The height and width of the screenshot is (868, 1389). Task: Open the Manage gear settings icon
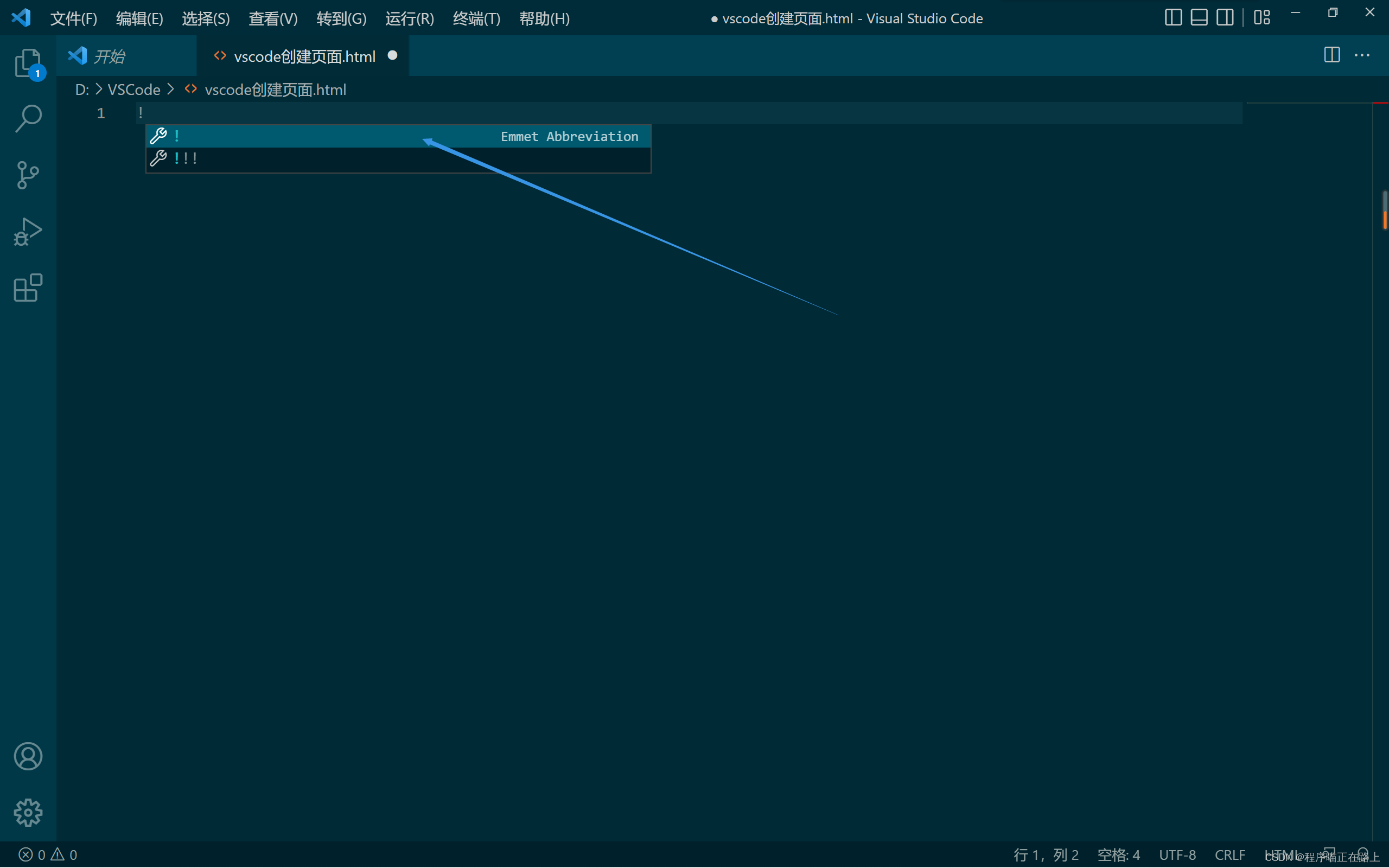[28, 812]
